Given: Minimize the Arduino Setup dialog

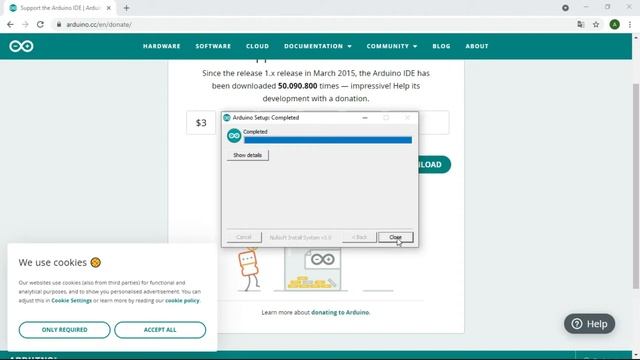Looking at the screenshot, I should (x=365, y=118).
